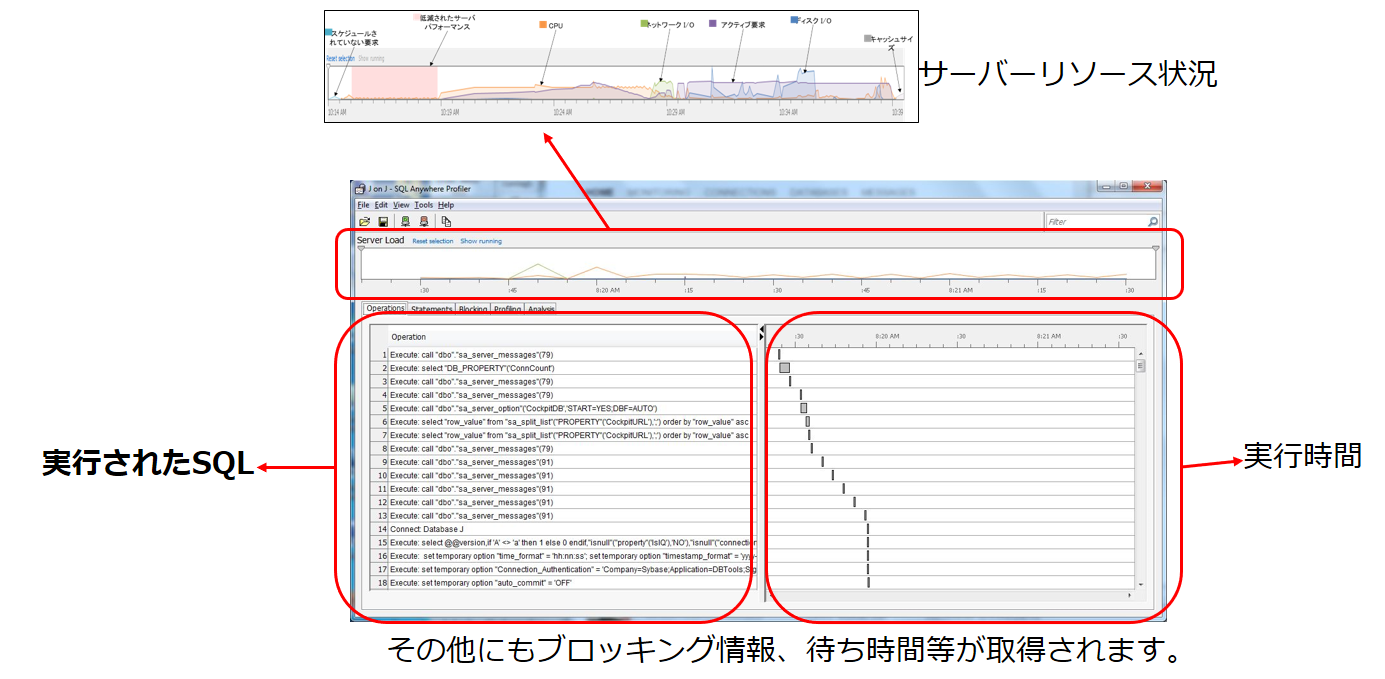Image resolution: width=1385 pixels, height=679 pixels.
Task: Select the red stop-profiling connection icon
Action: pyautogui.click(x=424, y=221)
